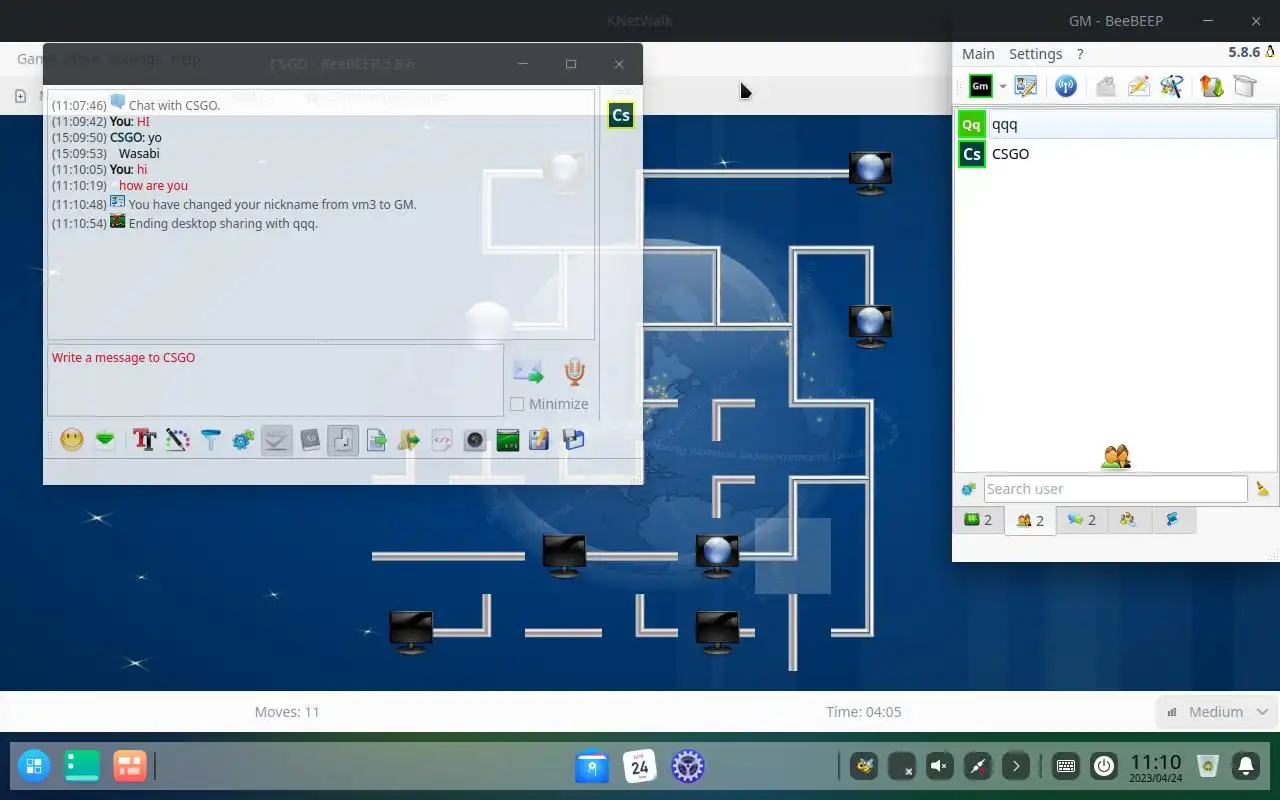Click the top-right globe computer in KNetWalk
The height and width of the screenshot is (800, 1280).
coord(870,173)
